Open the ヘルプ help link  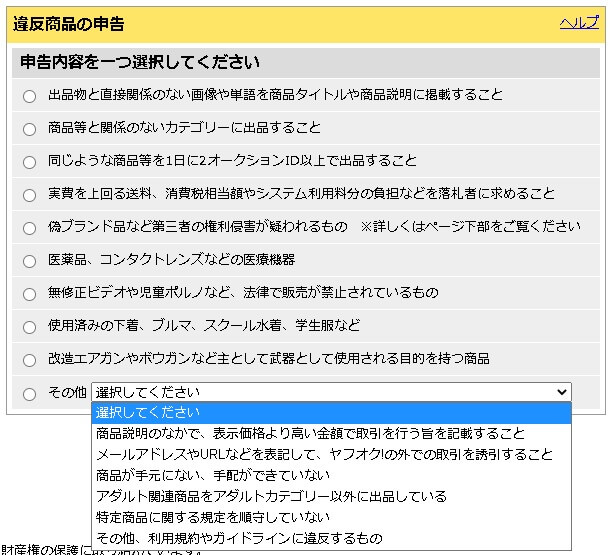tap(579, 23)
